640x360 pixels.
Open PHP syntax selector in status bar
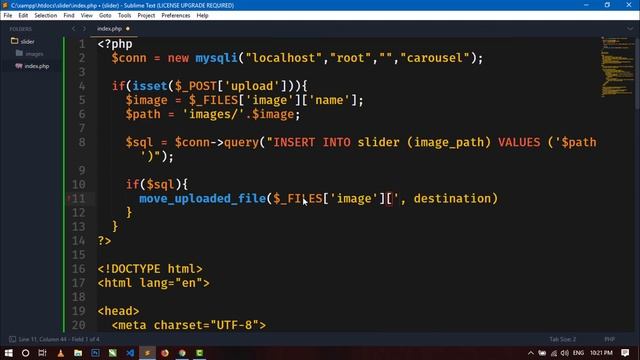(609, 339)
